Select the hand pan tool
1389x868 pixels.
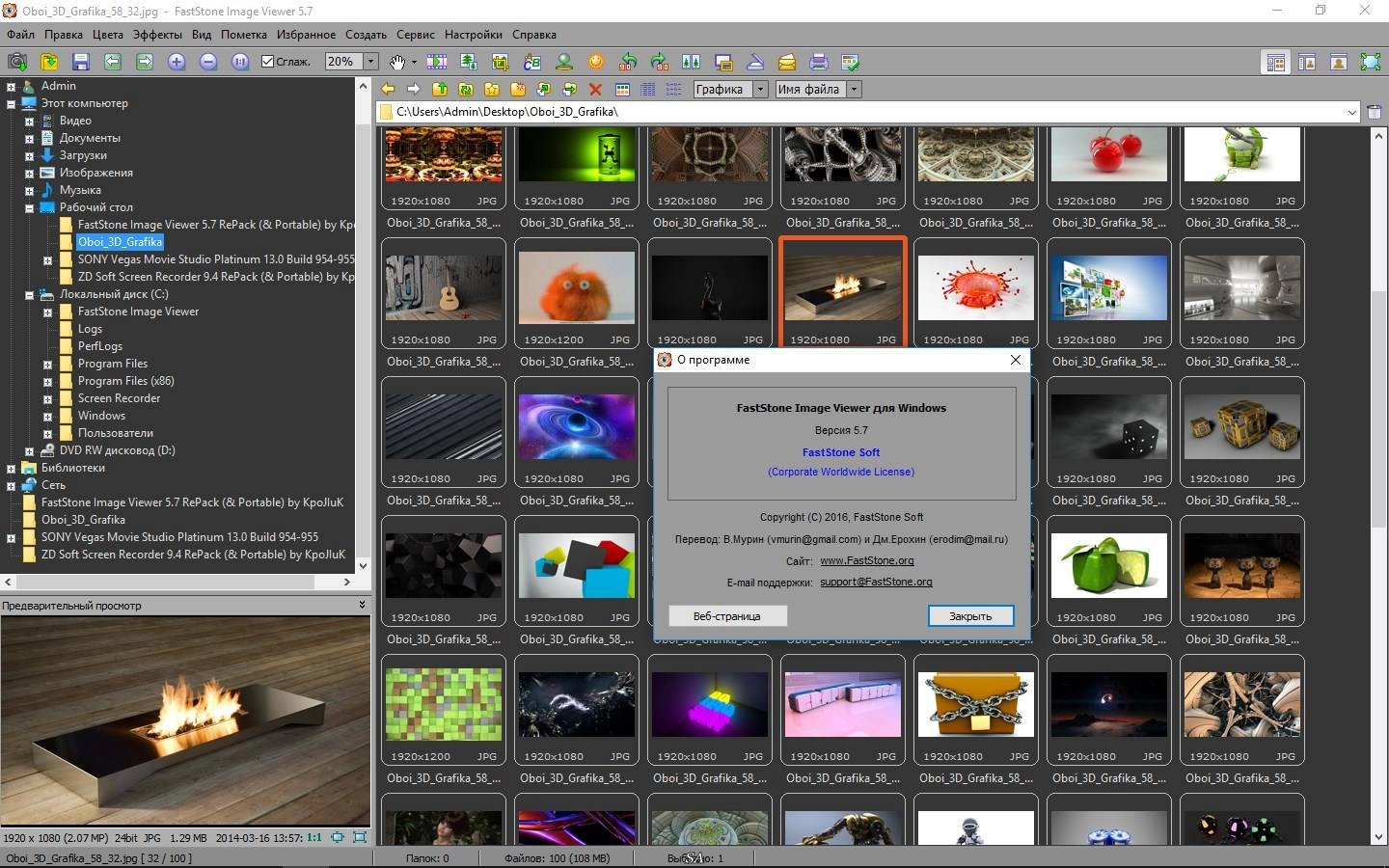pos(397,62)
